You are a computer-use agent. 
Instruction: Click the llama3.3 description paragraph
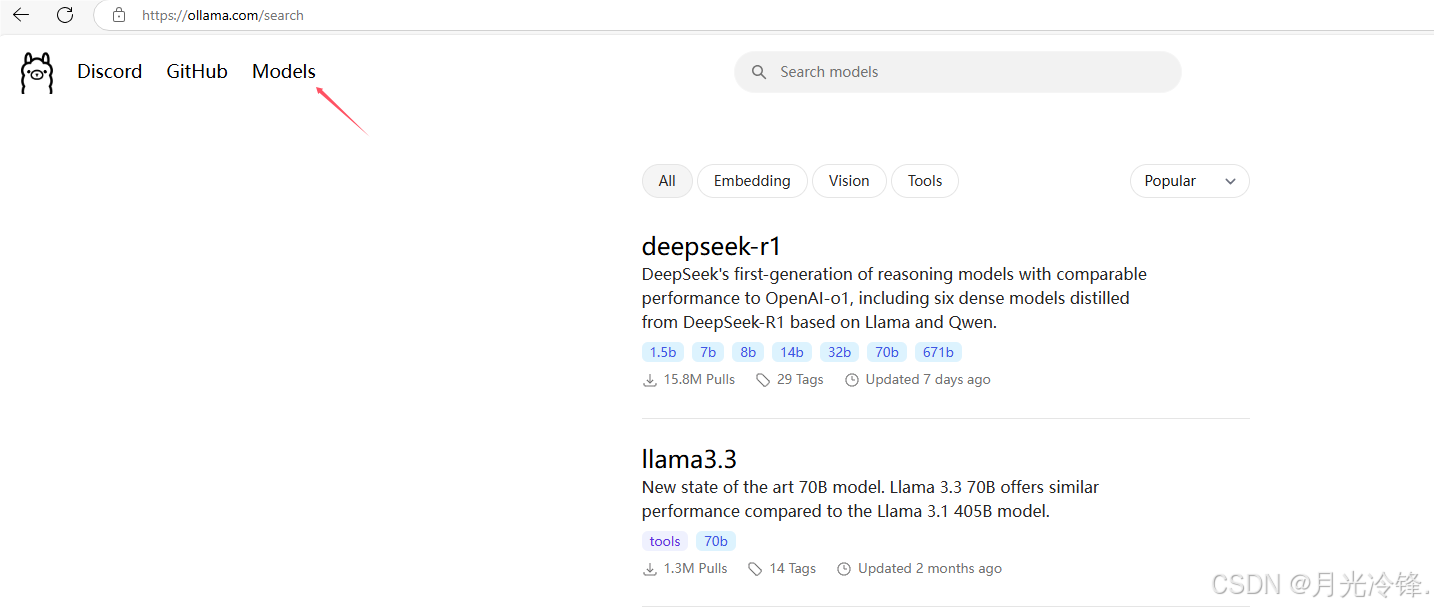click(x=870, y=499)
